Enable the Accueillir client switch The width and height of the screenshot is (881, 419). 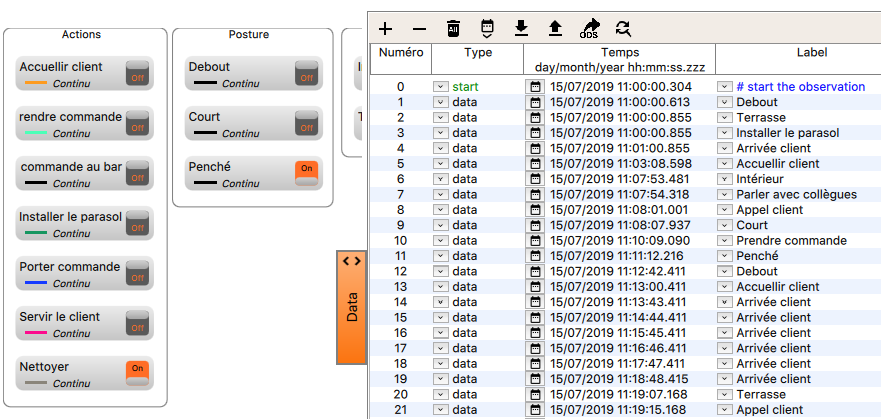[x=138, y=73]
